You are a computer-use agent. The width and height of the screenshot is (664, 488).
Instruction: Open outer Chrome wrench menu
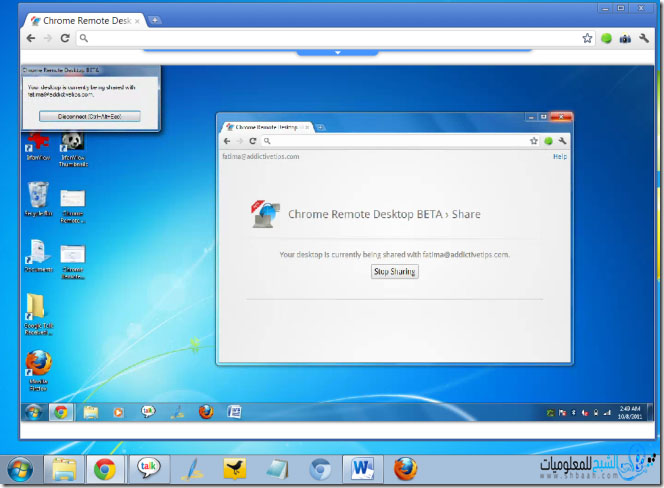pyautogui.click(x=644, y=38)
